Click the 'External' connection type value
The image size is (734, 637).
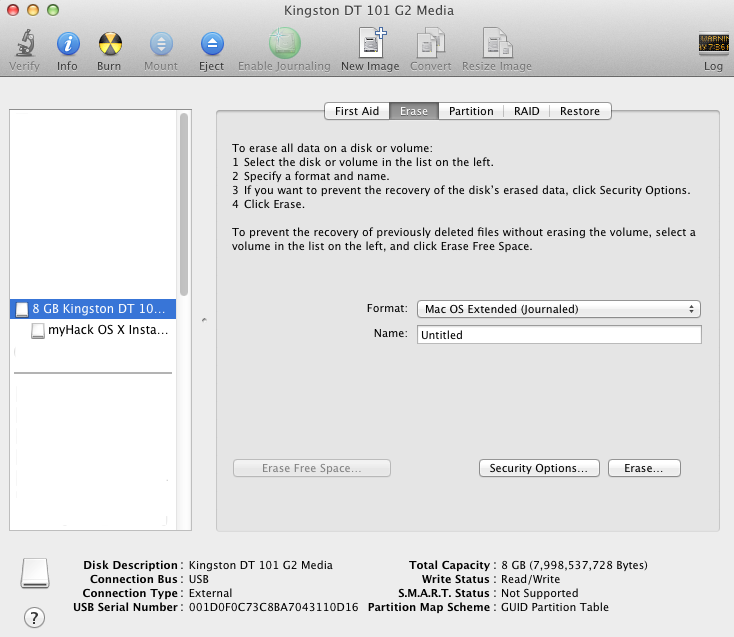pyautogui.click(x=210, y=593)
